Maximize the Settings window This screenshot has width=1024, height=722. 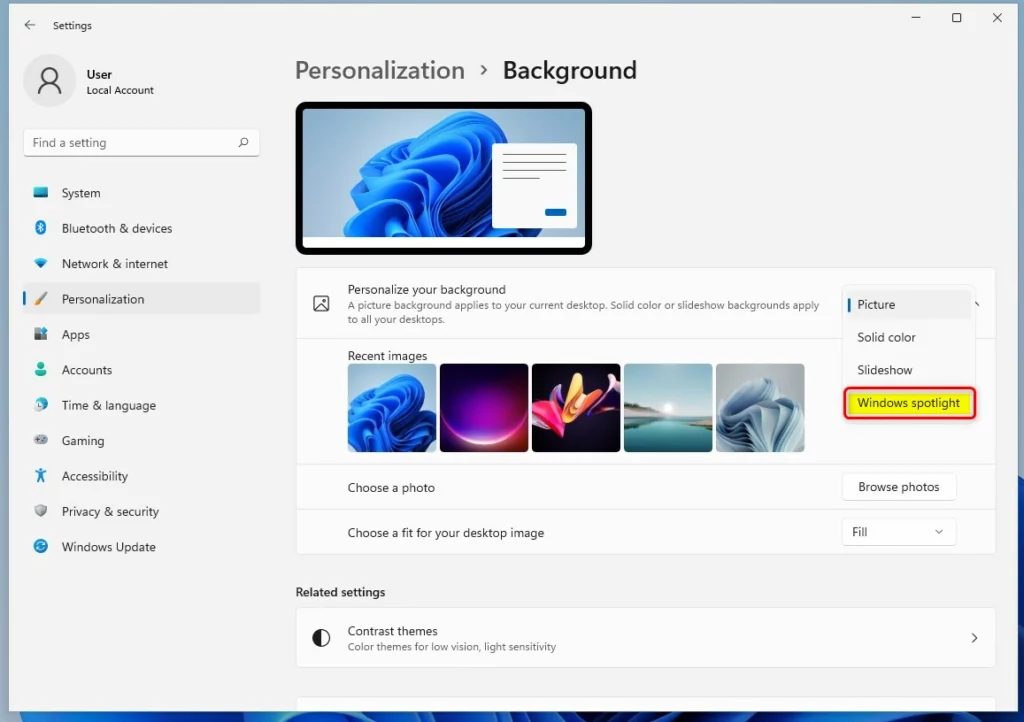(957, 18)
